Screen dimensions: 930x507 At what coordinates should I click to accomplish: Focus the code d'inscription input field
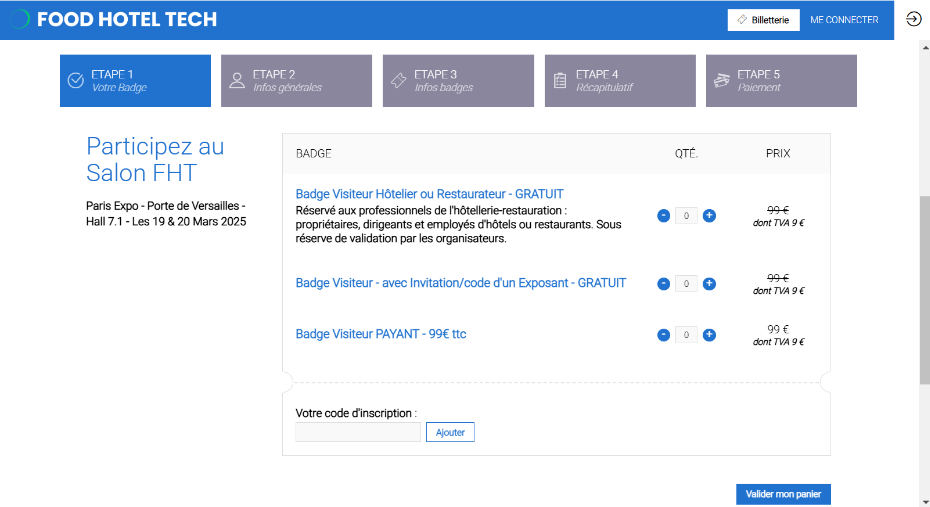tap(358, 432)
